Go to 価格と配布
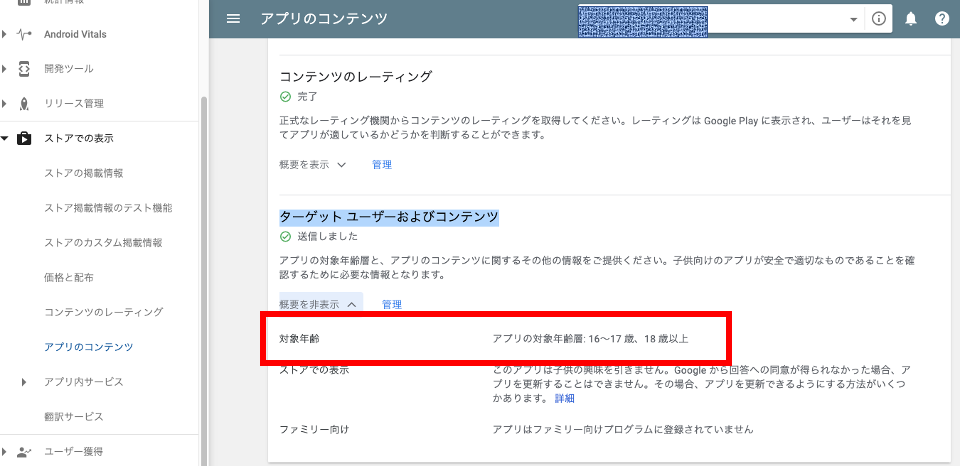Viewport: 960px width, 466px height. [x=69, y=277]
